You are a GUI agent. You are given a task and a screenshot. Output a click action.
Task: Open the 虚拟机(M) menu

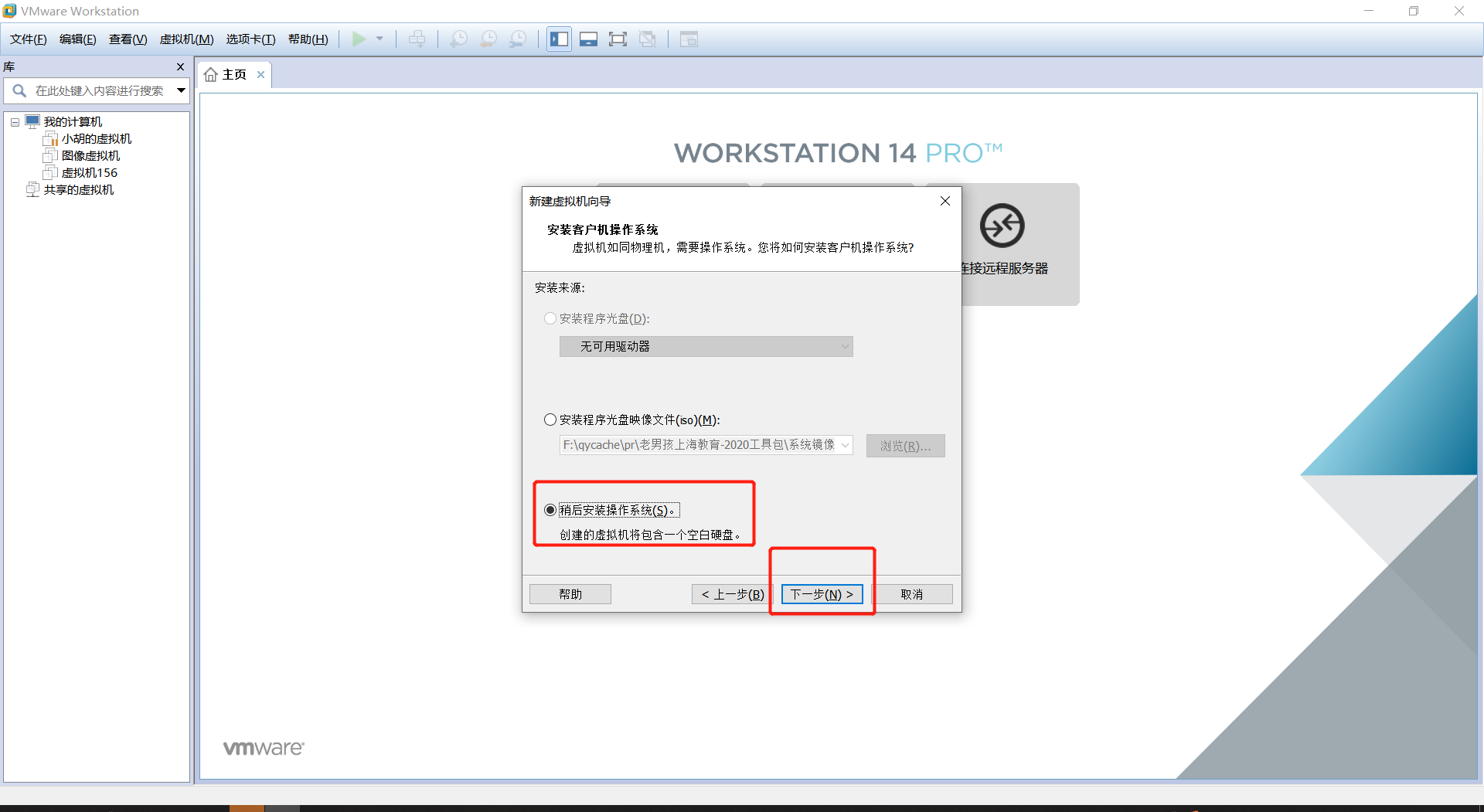point(186,39)
